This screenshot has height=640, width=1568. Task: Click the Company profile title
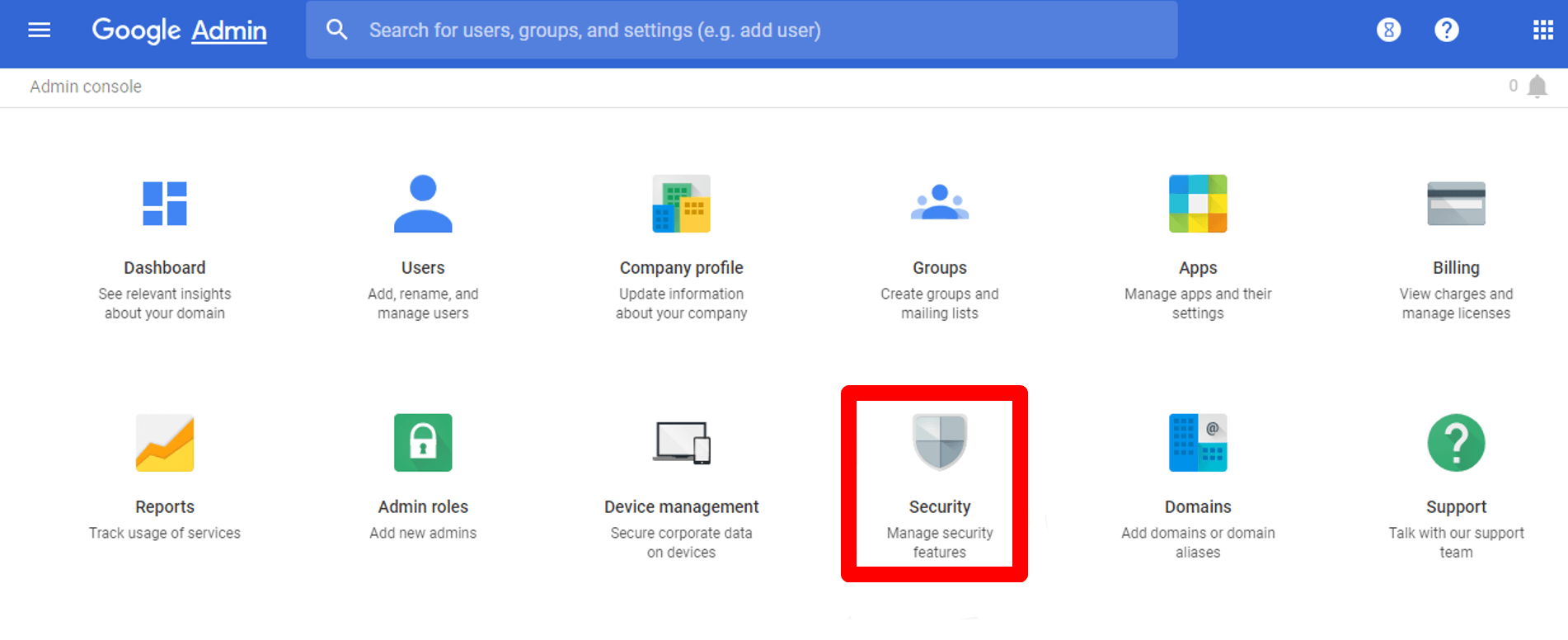pyautogui.click(x=681, y=268)
